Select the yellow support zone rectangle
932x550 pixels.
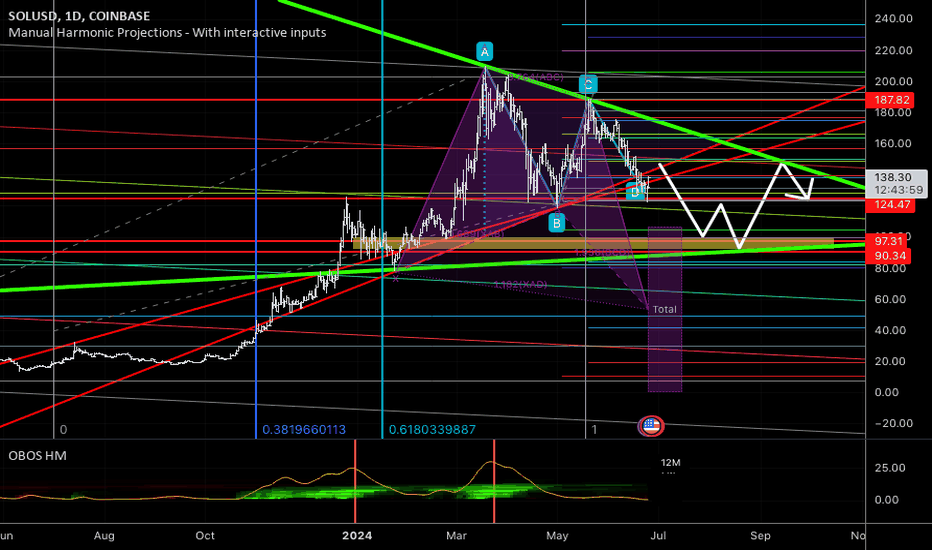(x=593, y=243)
